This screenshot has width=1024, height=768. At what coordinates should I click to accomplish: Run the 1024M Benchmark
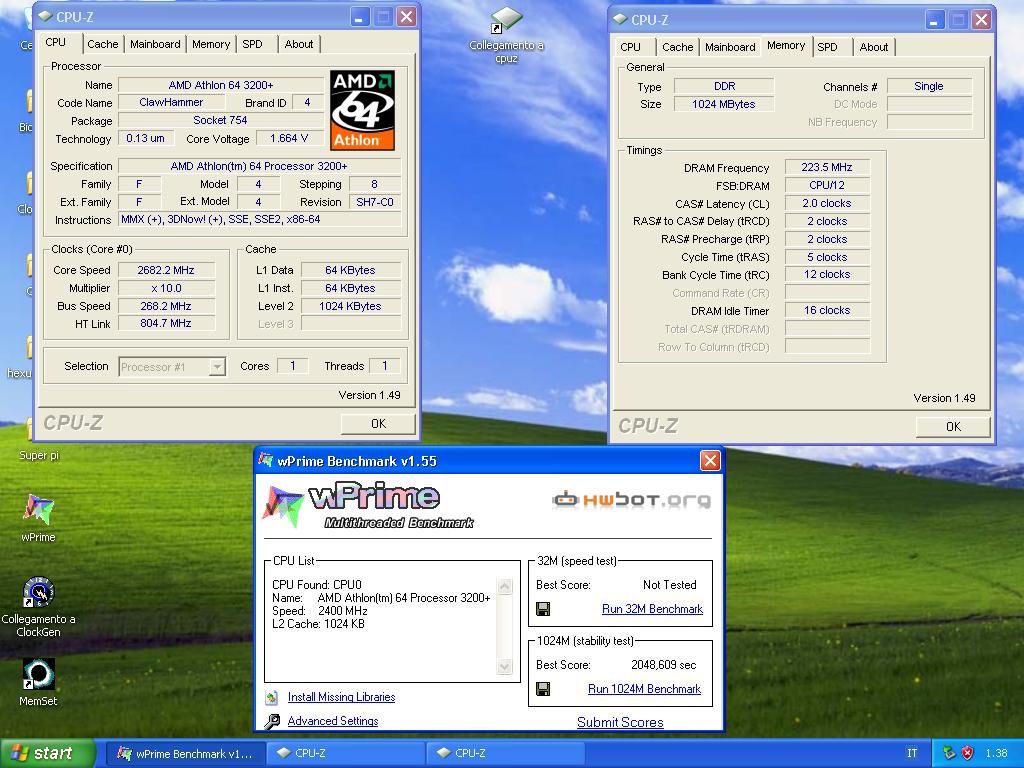(x=645, y=689)
